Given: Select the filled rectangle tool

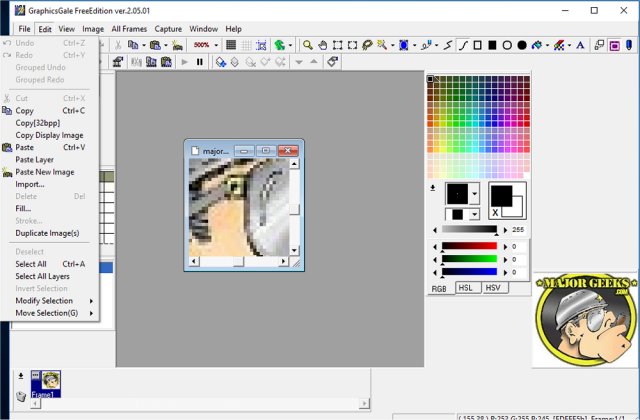Looking at the screenshot, I should coord(492,45).
